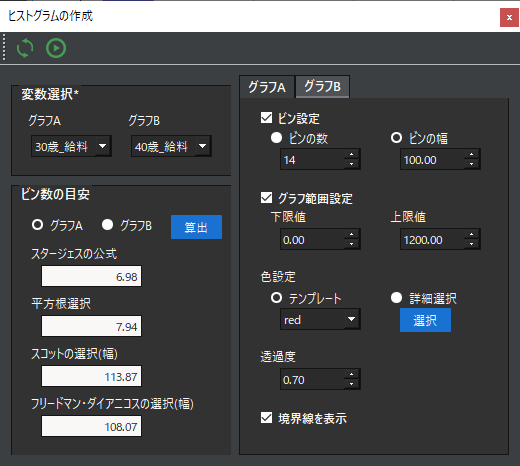Click the green refresh arrows icon

pyautogui.click(x=25, y=48)
